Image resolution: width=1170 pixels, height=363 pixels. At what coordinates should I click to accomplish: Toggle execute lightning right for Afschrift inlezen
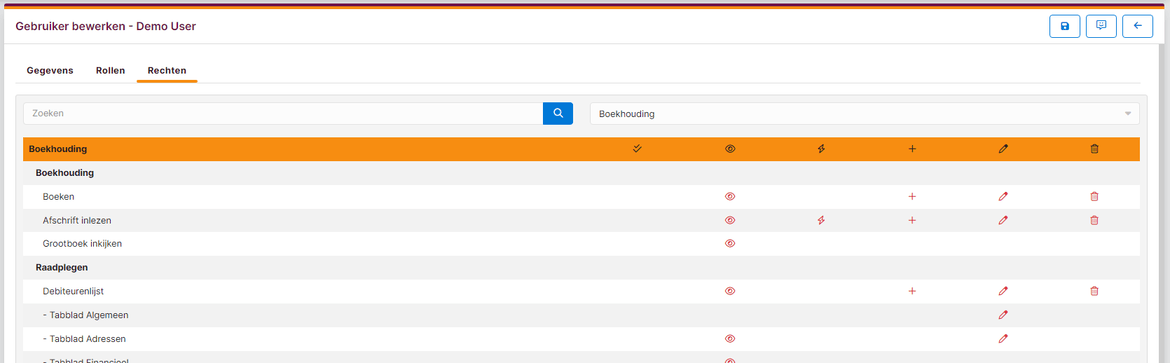click(x=821, y=220)
